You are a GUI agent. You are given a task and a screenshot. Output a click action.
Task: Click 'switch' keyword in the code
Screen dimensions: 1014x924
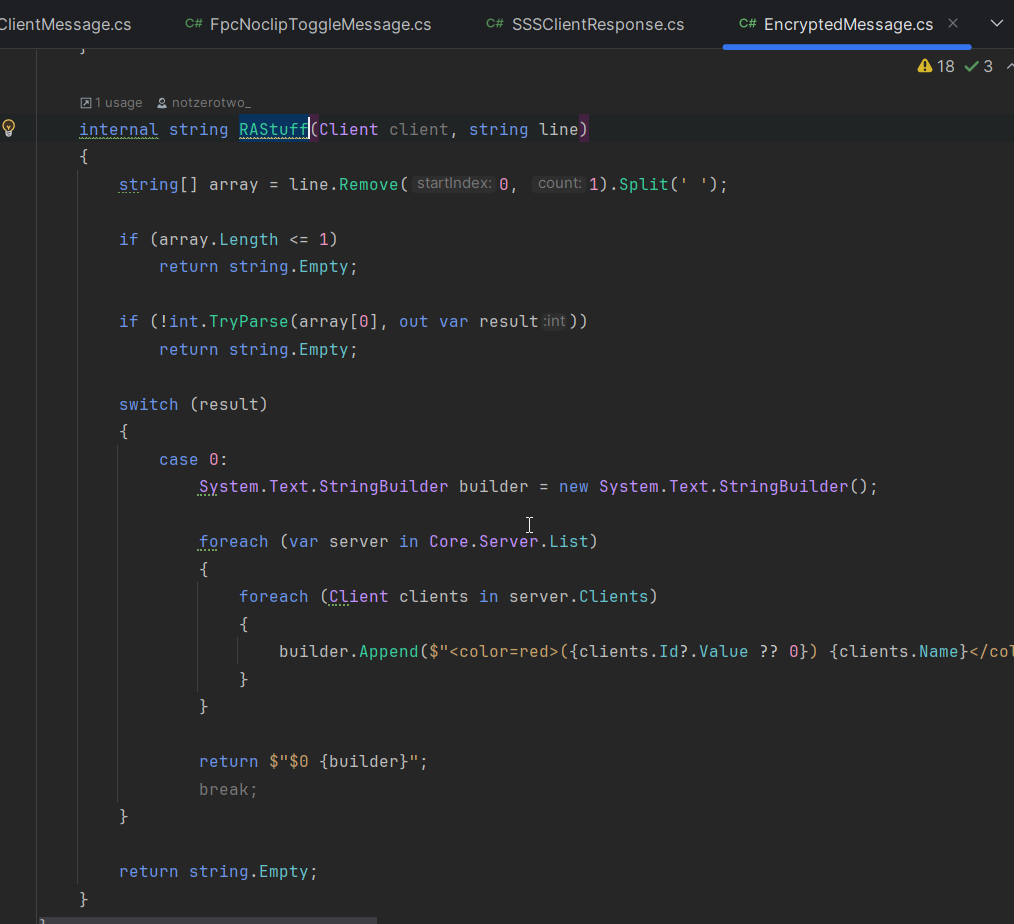point(148,404)
